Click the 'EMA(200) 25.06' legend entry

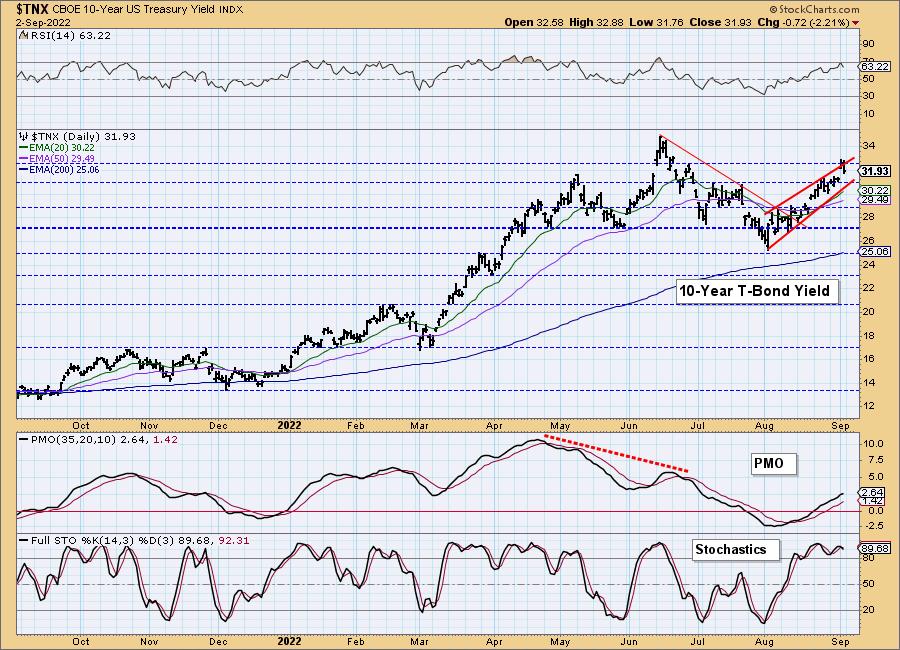pyautogui.click(x=64, y=169)
